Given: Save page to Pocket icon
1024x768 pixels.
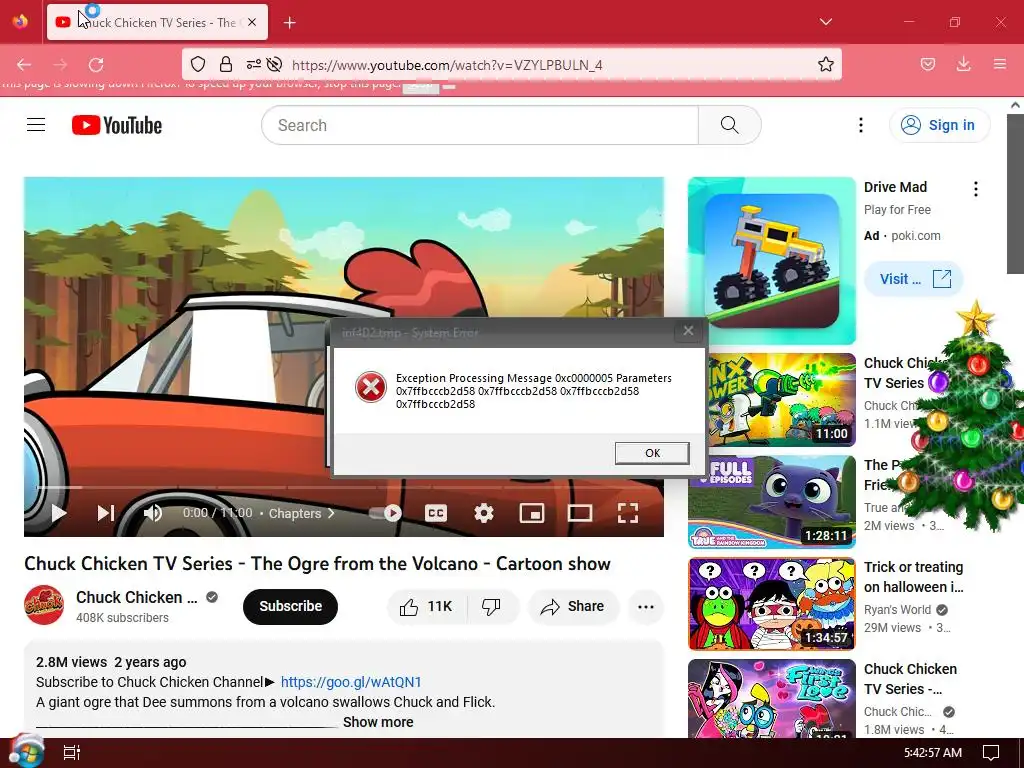Looking at the screenshot, I should [927, 64].
